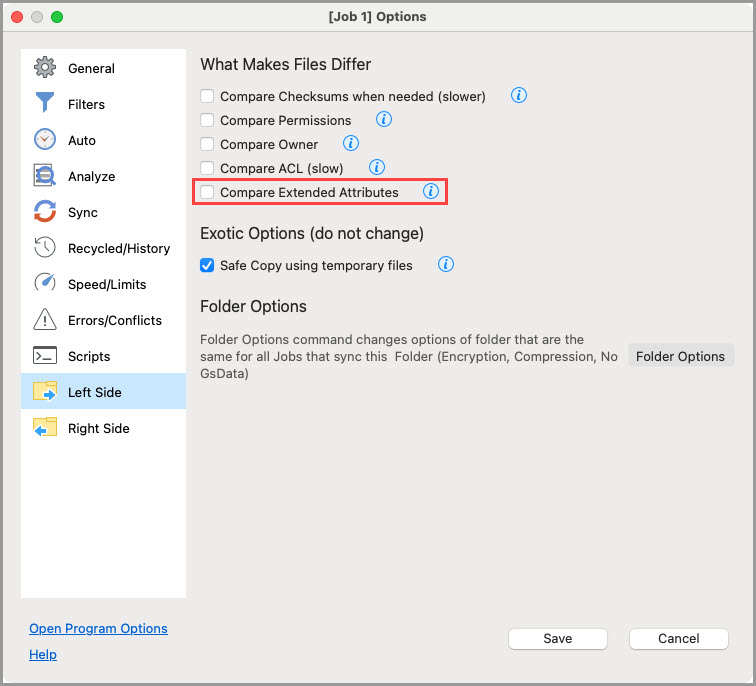Switch to the Scripts section
Screen dimensions: 756x686
[89, 356]
